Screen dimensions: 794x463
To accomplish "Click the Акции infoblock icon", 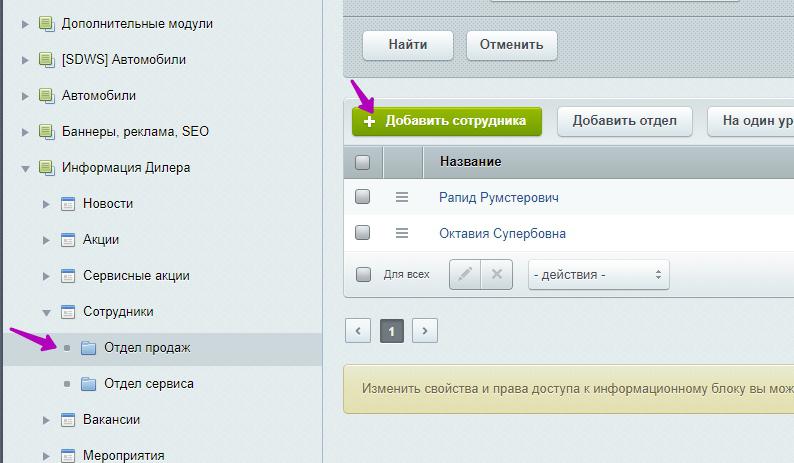I will tap(68, 240).
